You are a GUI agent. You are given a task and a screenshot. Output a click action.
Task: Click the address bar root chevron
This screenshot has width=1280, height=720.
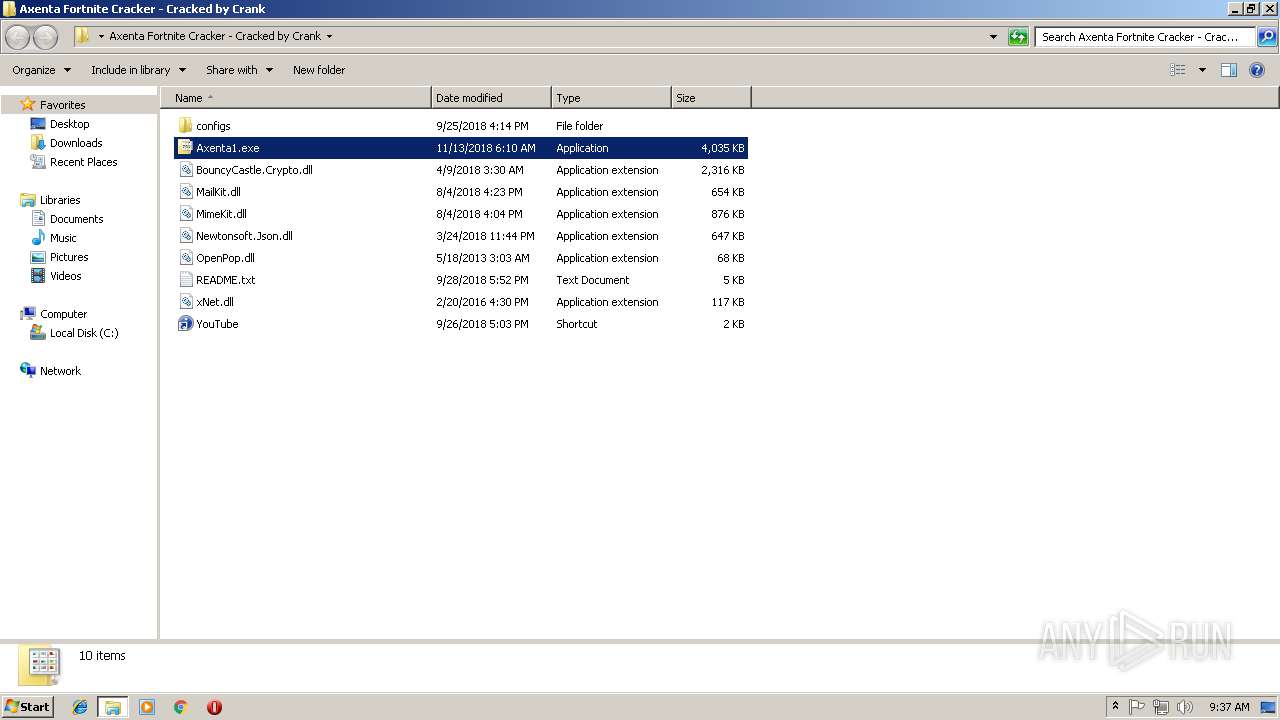(x=101, y=37)
